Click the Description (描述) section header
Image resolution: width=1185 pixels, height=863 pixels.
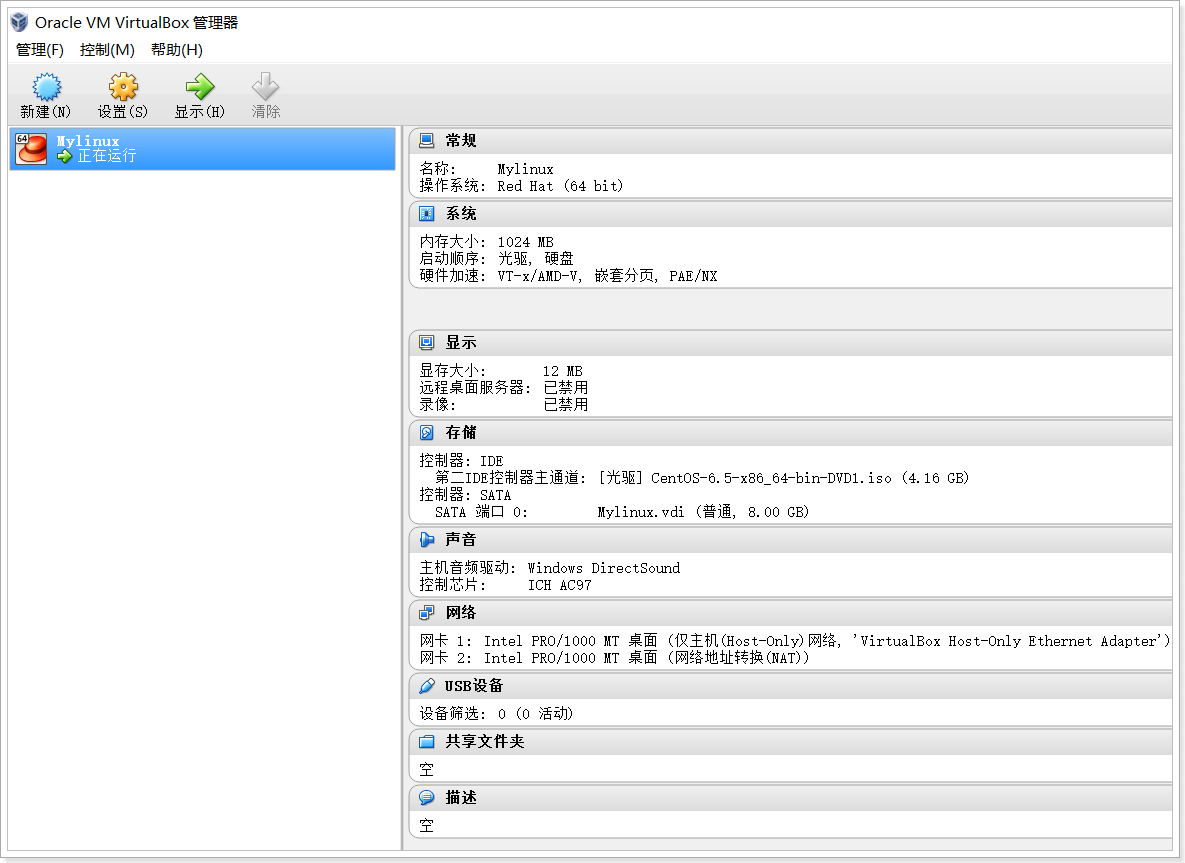[461, 798]
